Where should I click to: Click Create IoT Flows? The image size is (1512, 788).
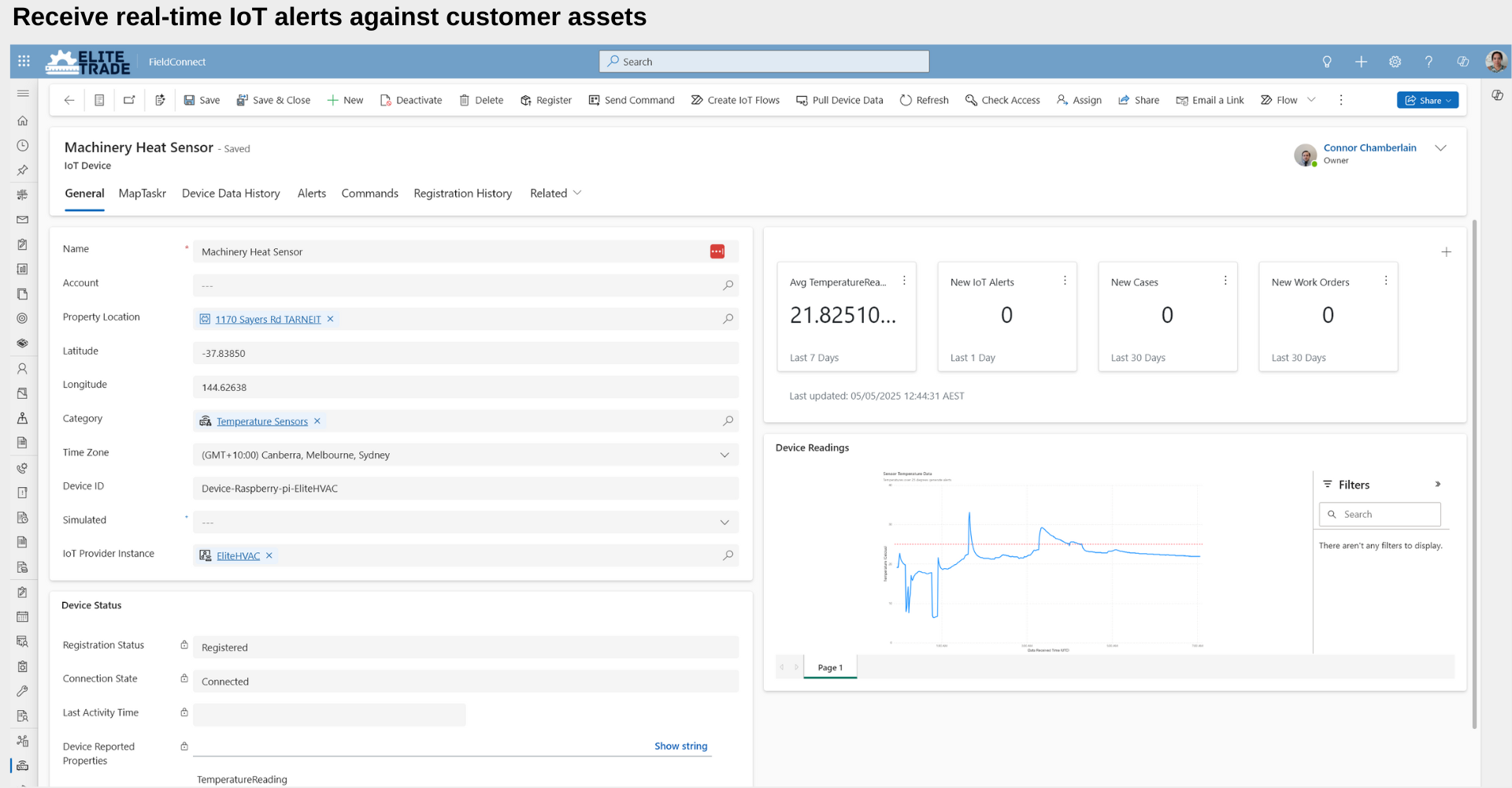[736, 100]
